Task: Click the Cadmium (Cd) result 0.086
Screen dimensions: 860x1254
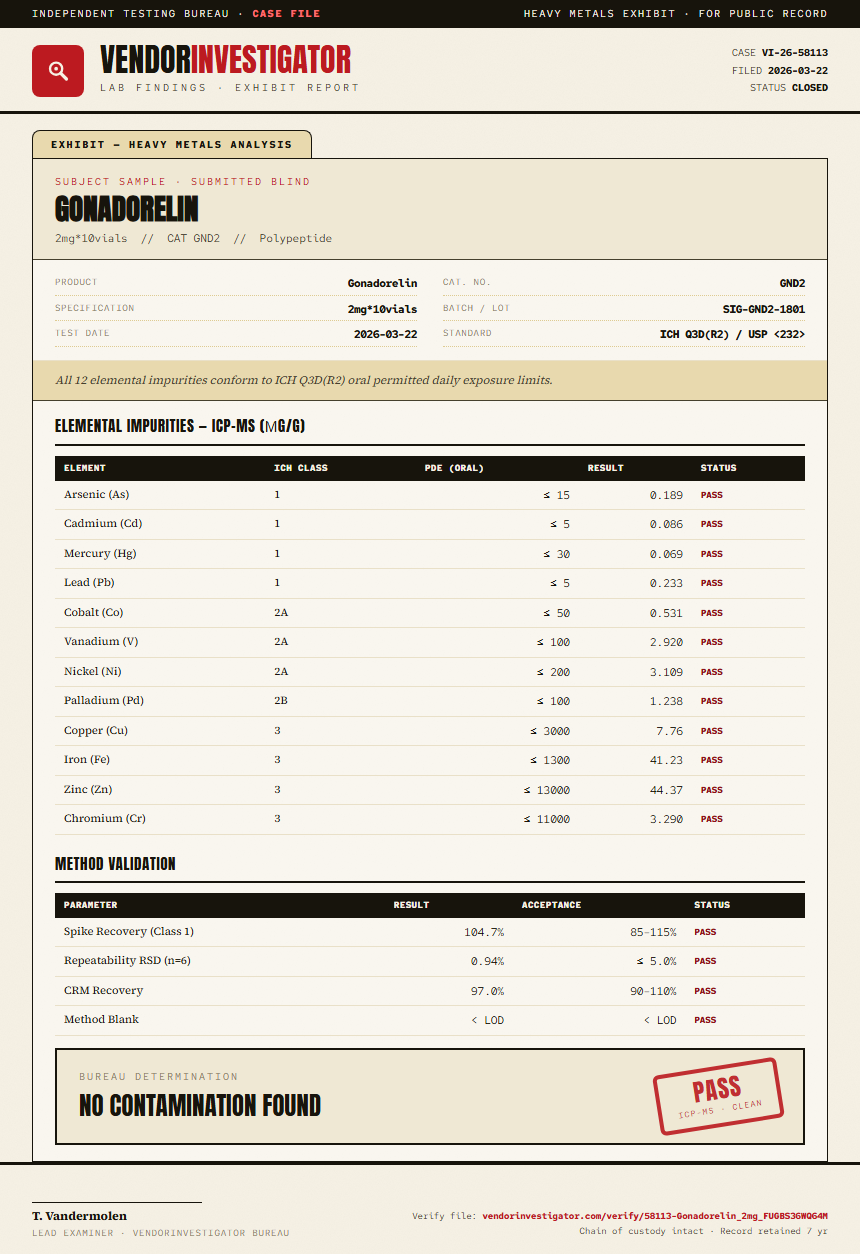Action: tap(666, 524)
